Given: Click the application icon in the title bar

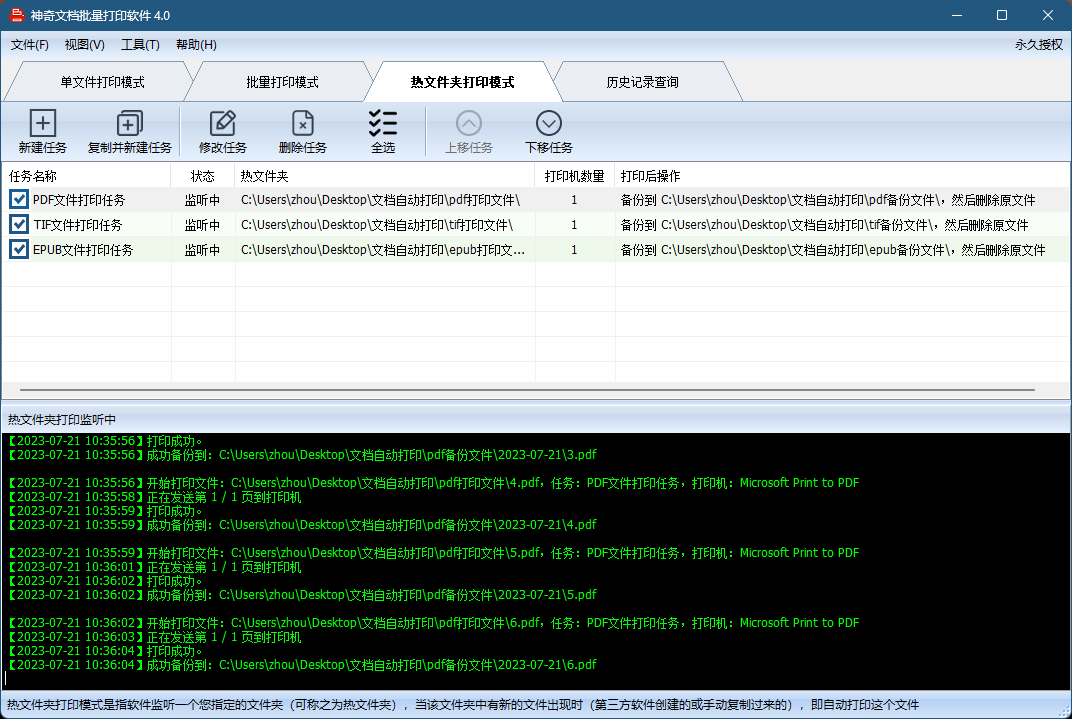Looking at the screenshot, I should [15, 15].
